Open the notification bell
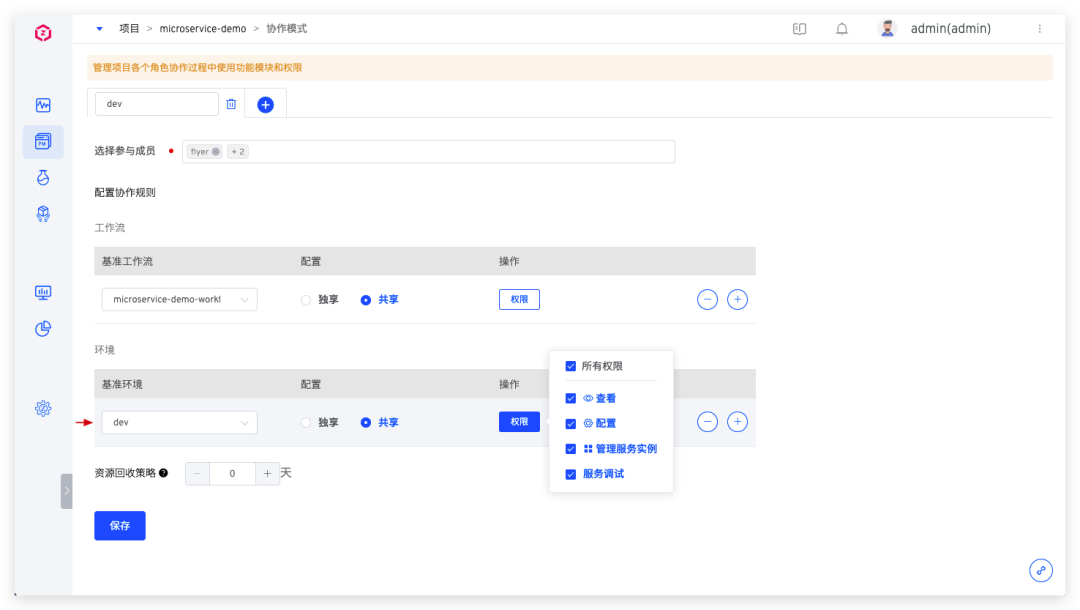 842,29
